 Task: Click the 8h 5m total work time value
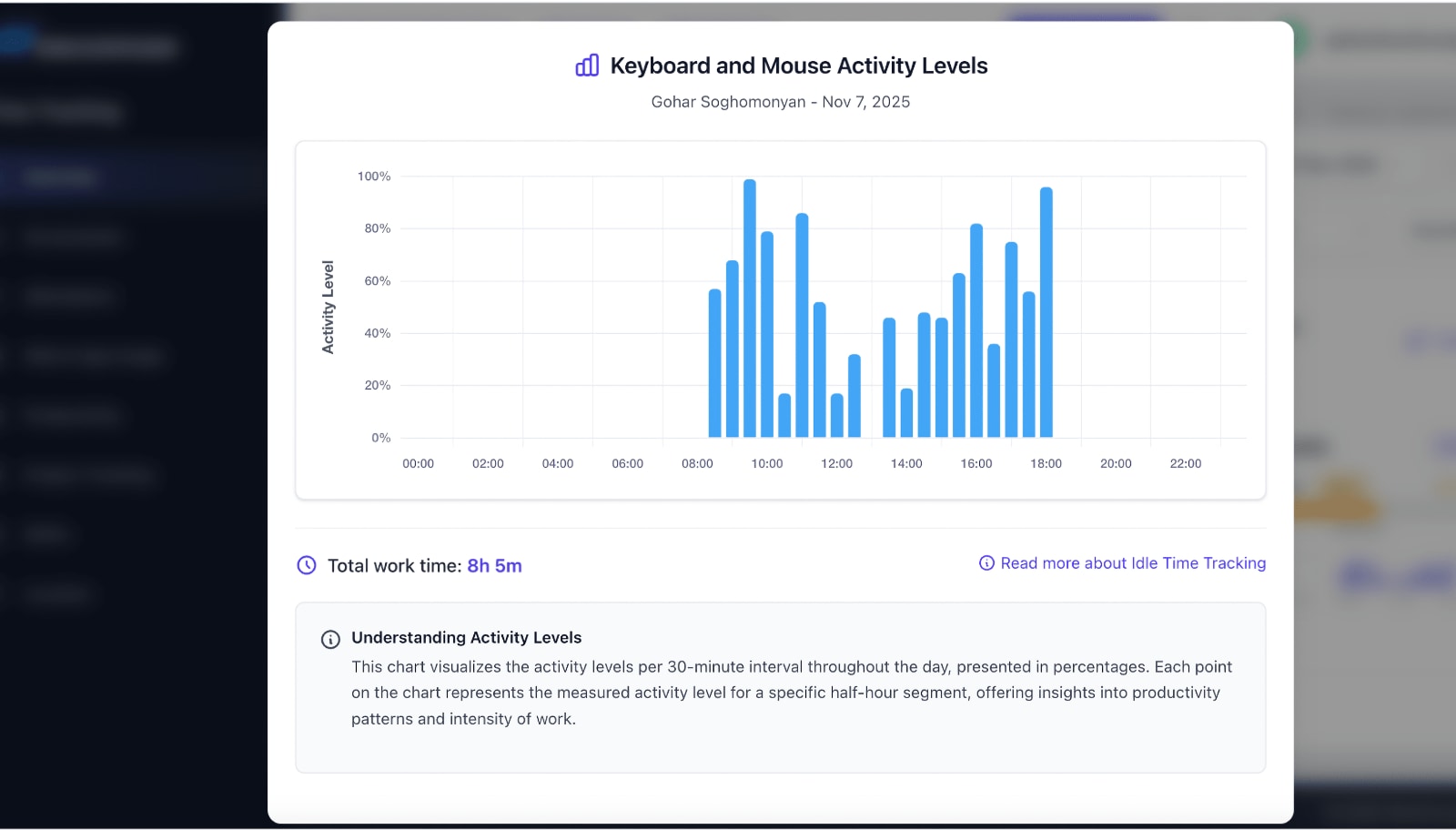[x=494, y=565]
